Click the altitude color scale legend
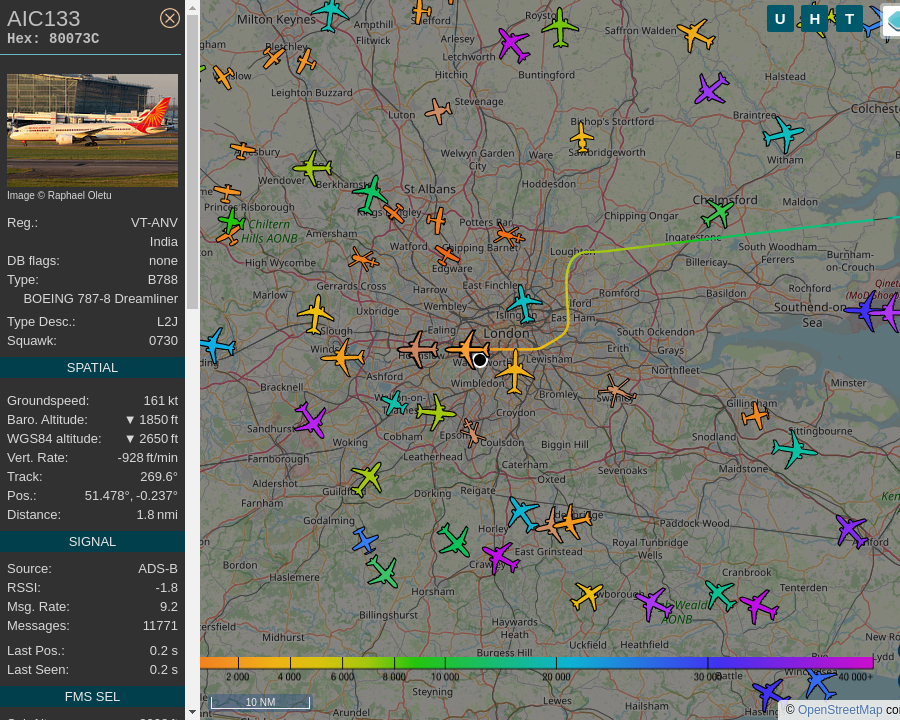This screenshot has height=720, width=900. click(x=540, y=662)
